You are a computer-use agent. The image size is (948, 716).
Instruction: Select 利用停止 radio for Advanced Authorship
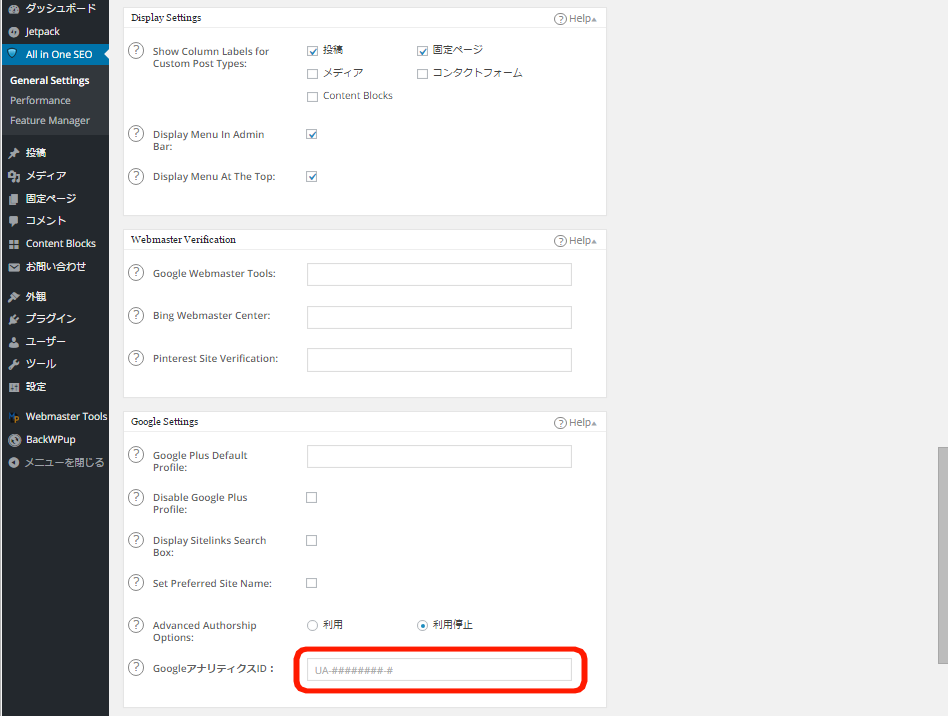pos(422,625)
